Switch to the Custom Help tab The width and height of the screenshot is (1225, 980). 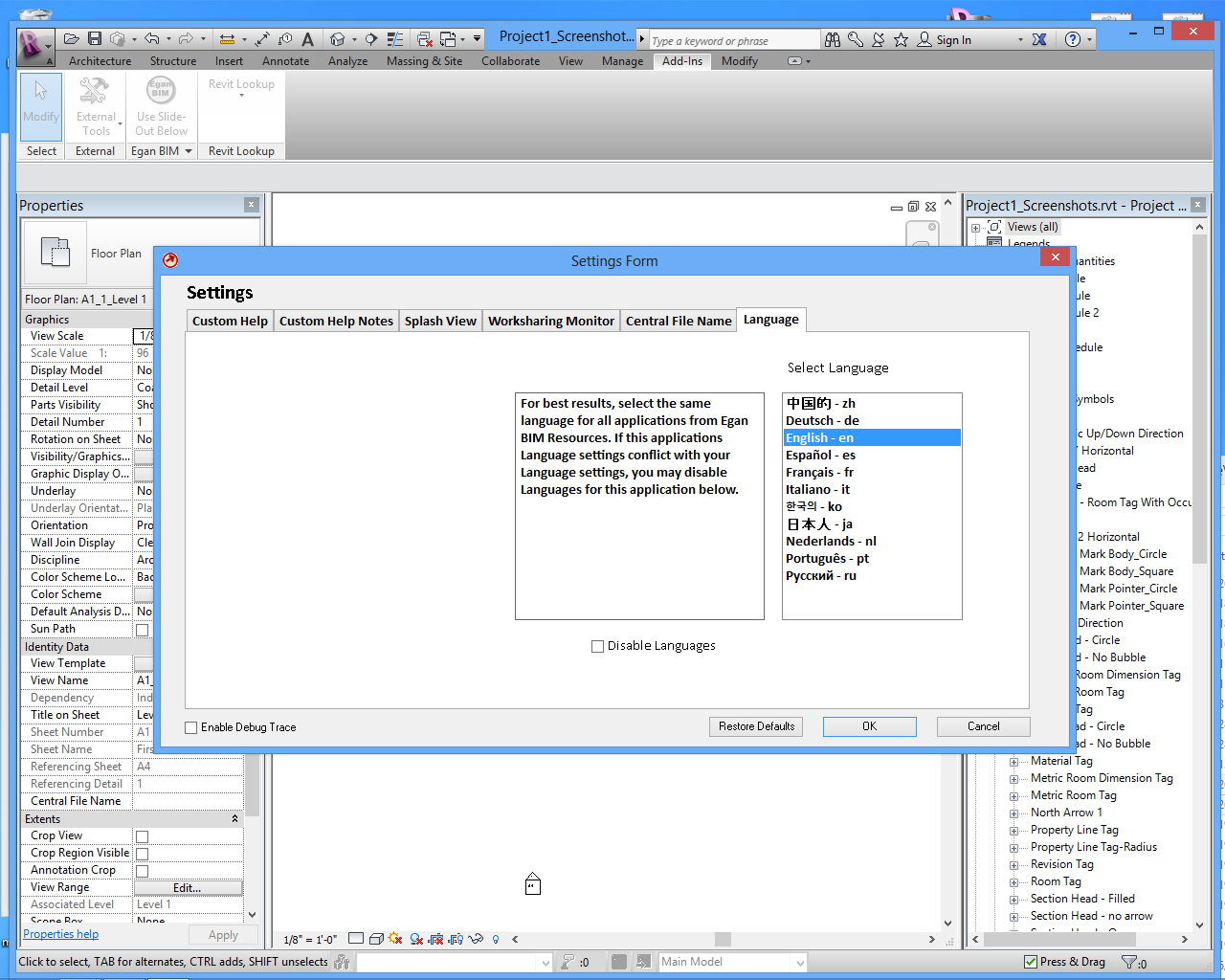[230, 321]
